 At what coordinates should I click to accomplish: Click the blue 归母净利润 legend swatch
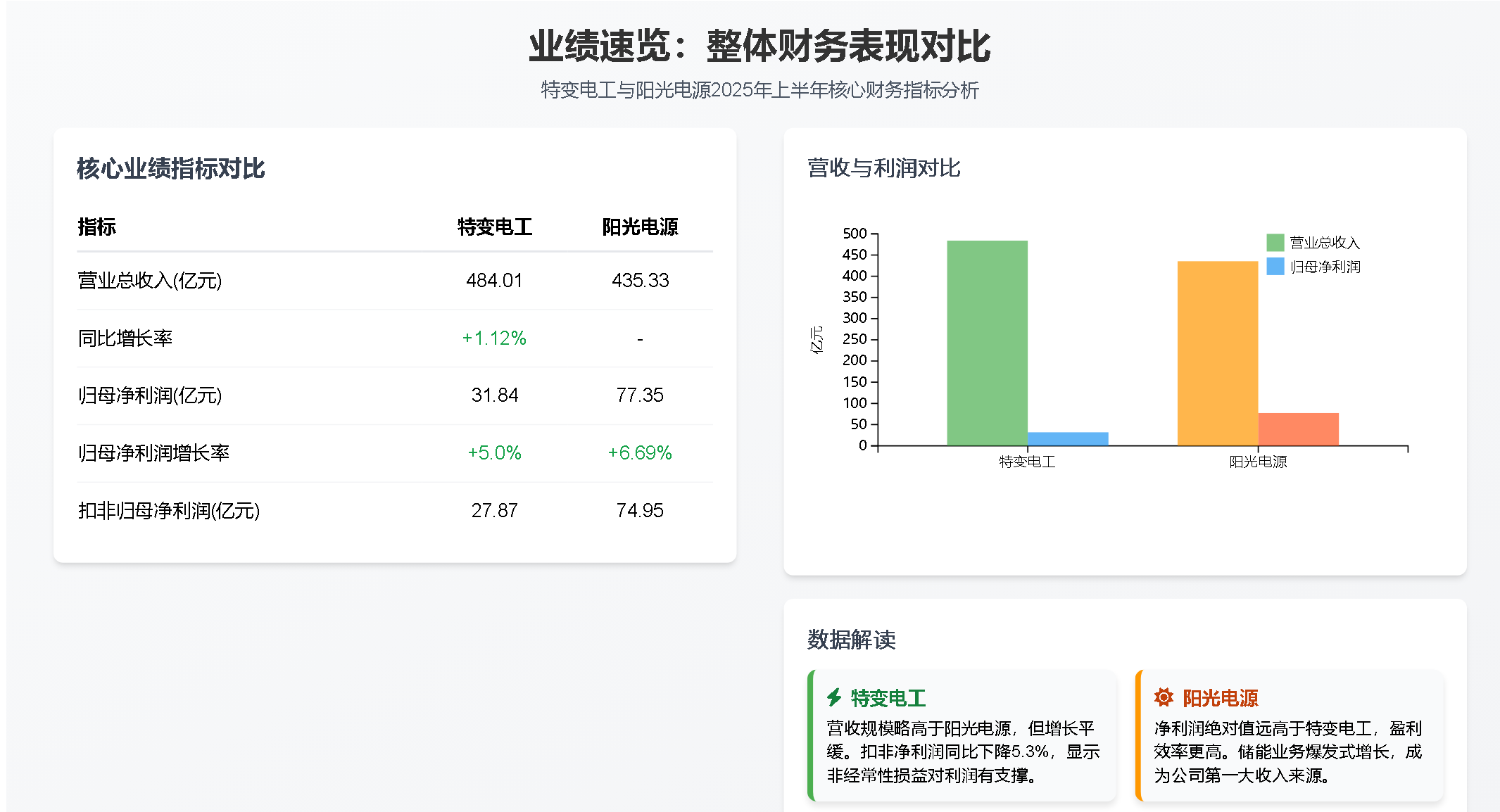1275,267
